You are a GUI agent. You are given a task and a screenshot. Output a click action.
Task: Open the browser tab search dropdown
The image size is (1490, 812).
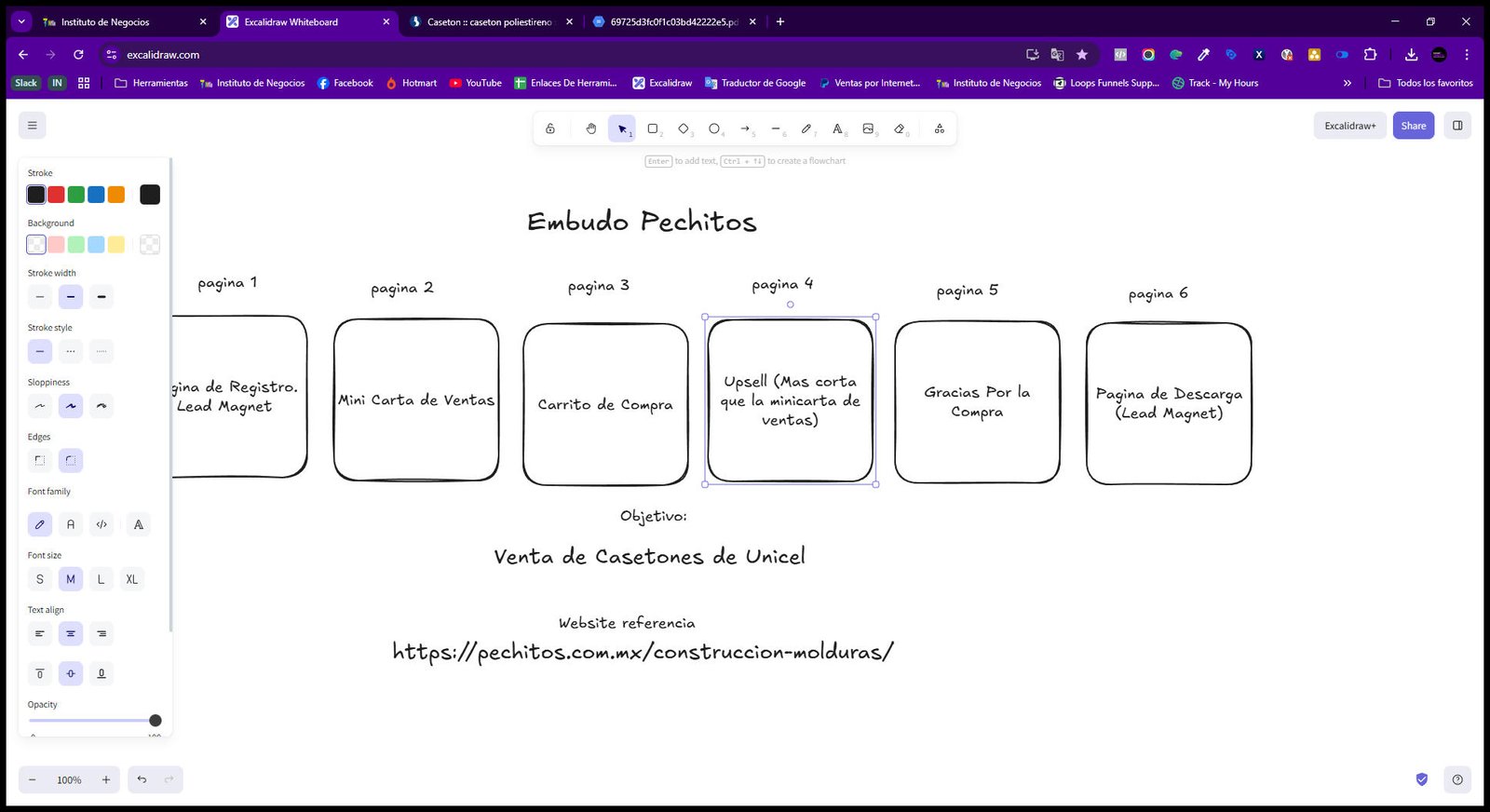point(20,21)
